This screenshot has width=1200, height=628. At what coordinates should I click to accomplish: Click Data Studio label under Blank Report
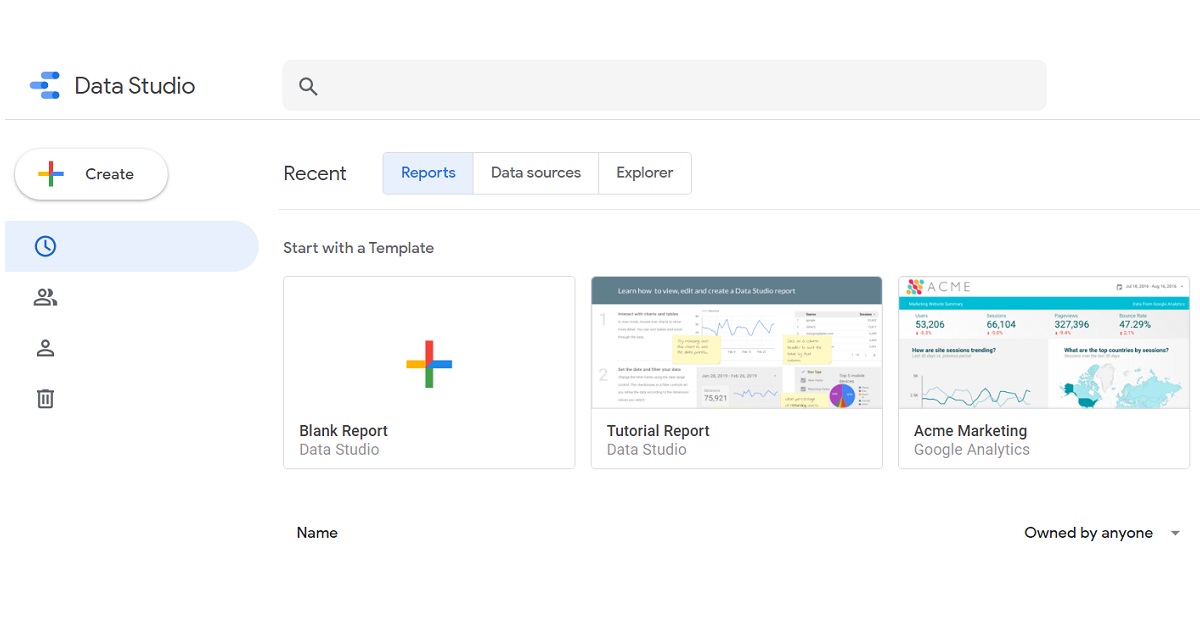coord(339,450)
